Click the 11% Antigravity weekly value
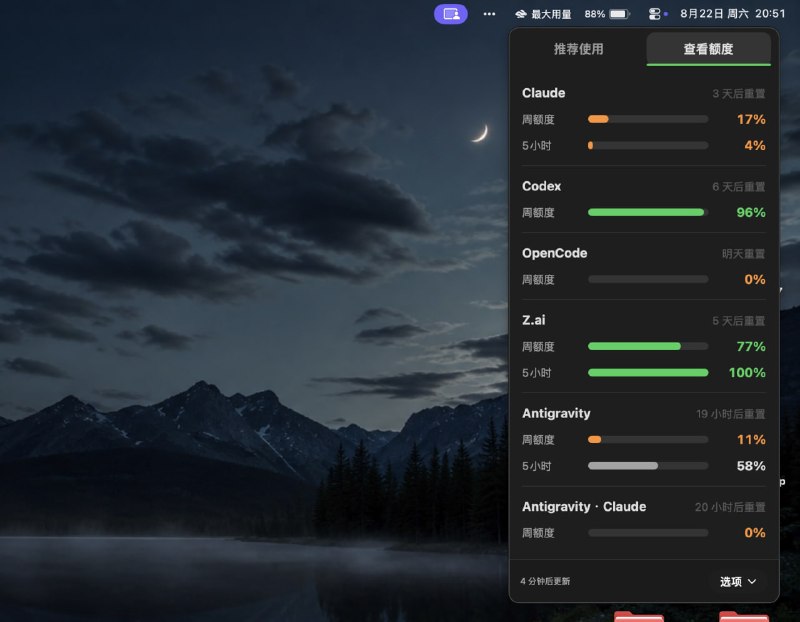This screenshot has width=800, height=622. coord(751,439)
